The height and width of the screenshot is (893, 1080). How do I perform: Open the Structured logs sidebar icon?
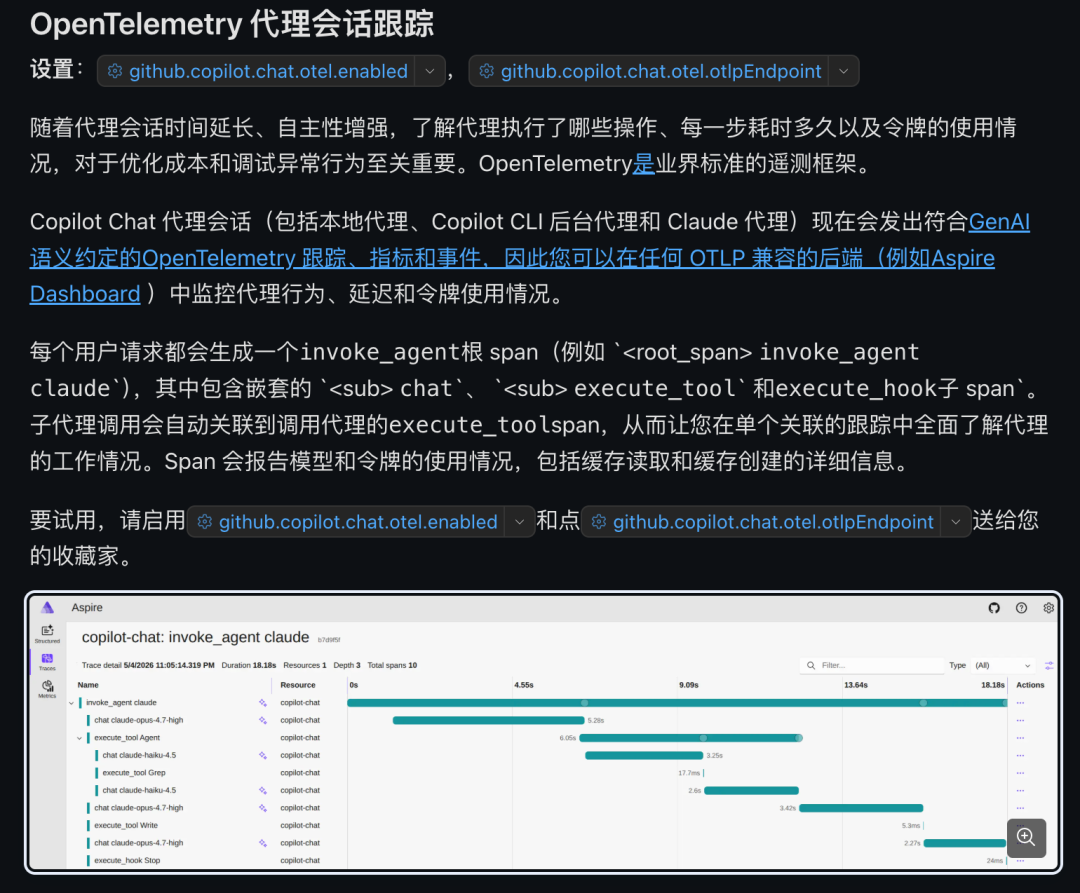click(x=47, y=633)
